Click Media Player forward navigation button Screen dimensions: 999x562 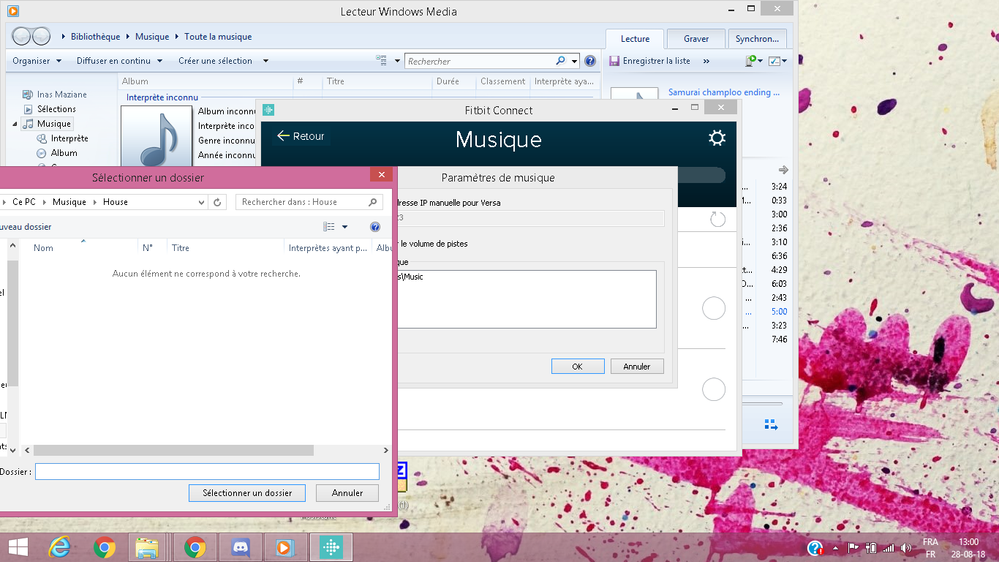click(41, 36)
